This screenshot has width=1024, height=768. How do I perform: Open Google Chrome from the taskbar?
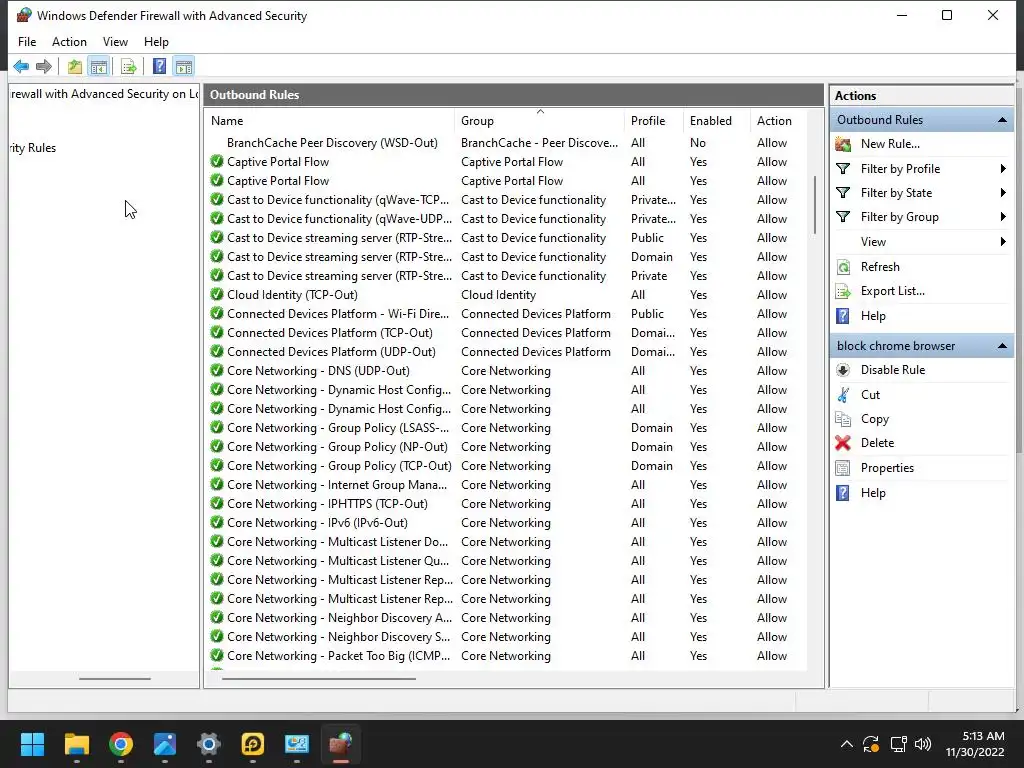pyautogui.click(x=121, y=744)
